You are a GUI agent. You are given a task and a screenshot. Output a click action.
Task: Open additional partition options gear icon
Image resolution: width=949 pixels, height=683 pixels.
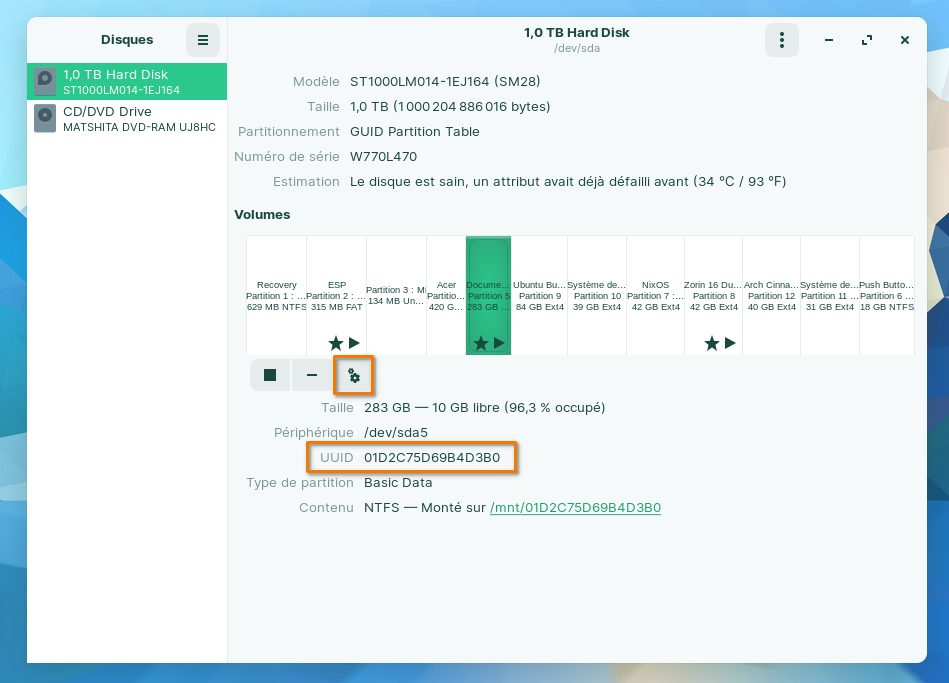354,376
